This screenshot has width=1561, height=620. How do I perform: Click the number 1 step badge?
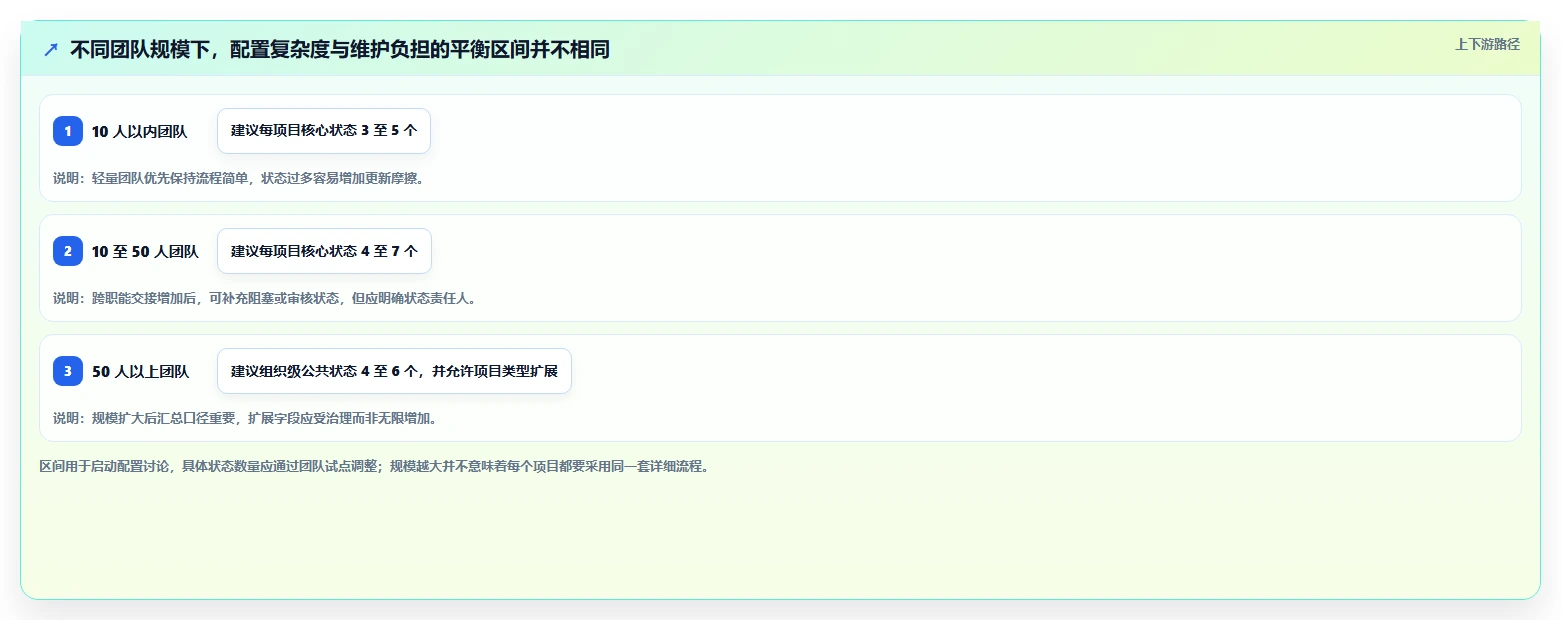(x=68, y=131)
